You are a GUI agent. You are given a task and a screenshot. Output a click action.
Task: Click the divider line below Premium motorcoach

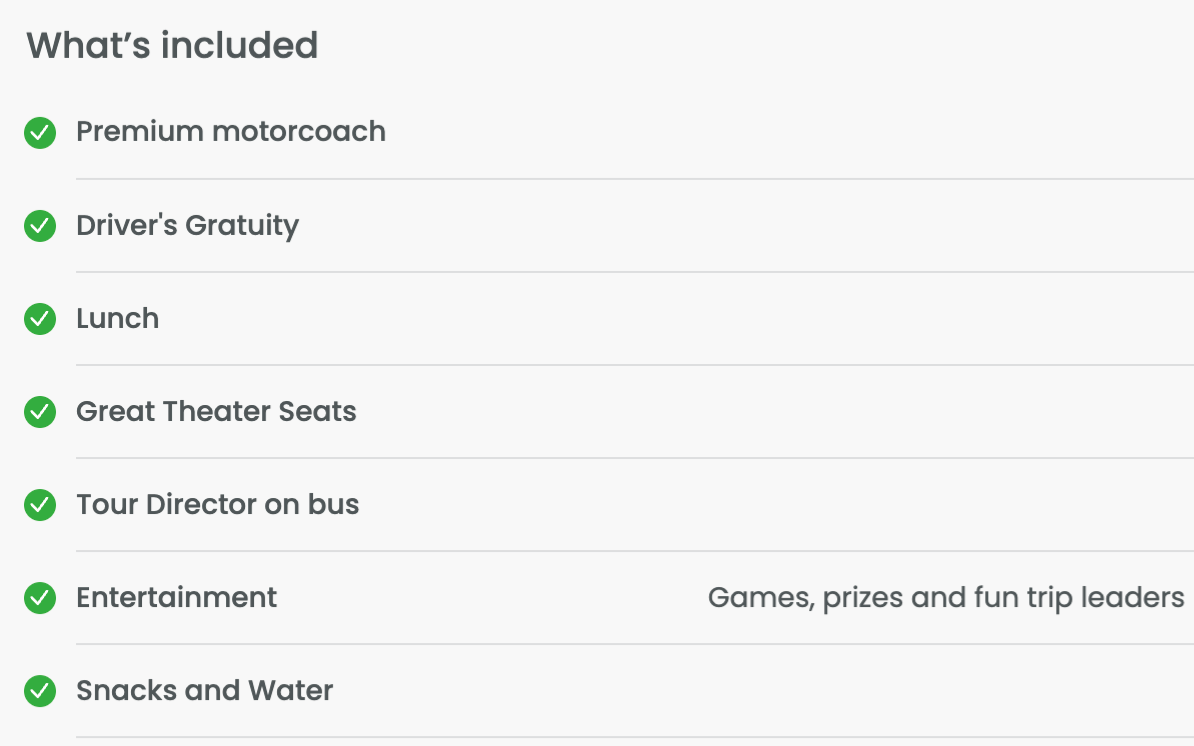click(634, 179)
